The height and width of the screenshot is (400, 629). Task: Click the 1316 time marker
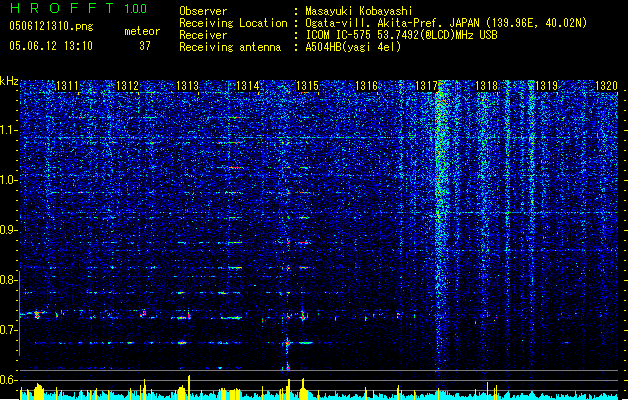click(367, 86)
